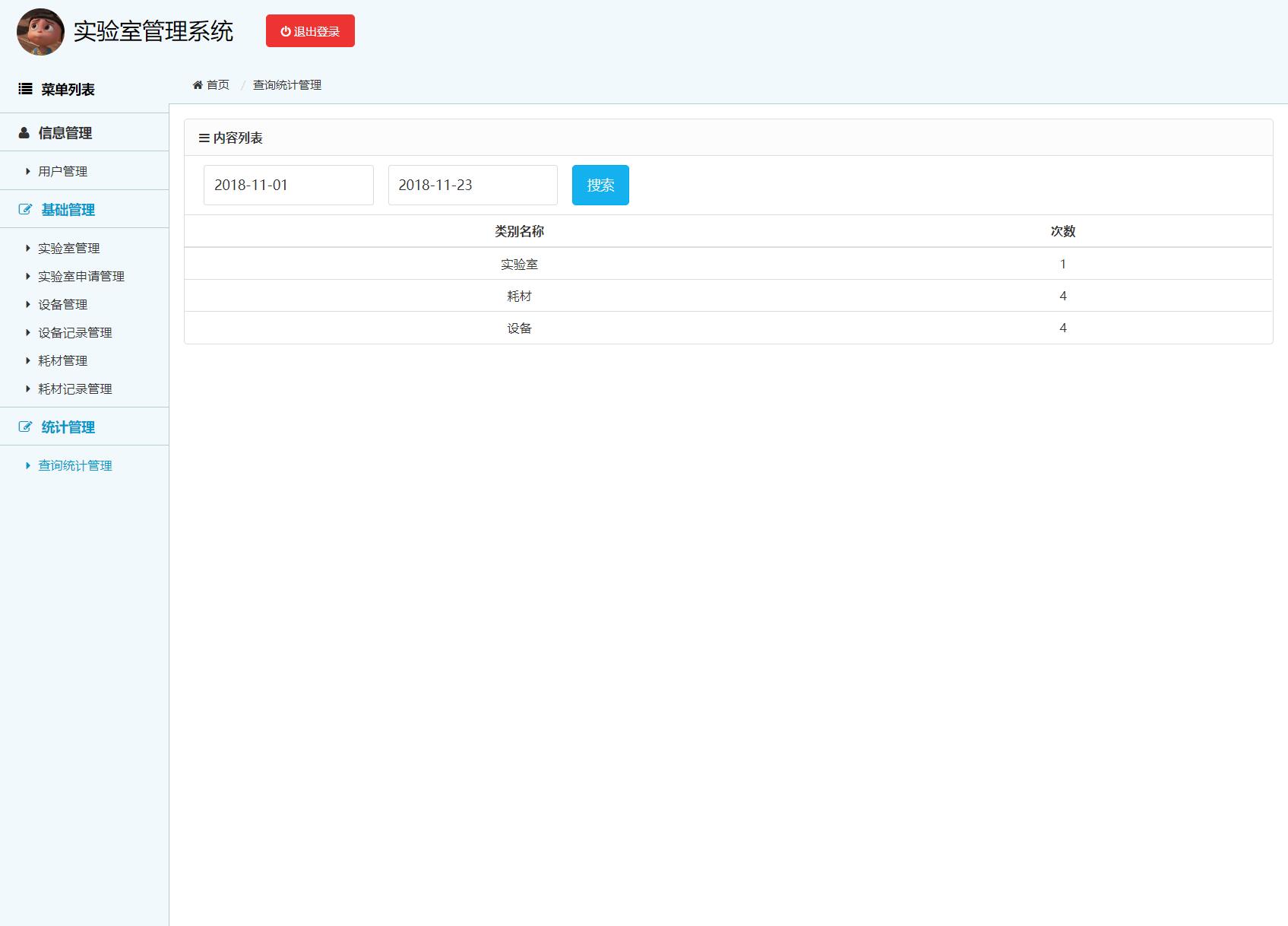Open 设备记录管理 in the sidebar

75,332
